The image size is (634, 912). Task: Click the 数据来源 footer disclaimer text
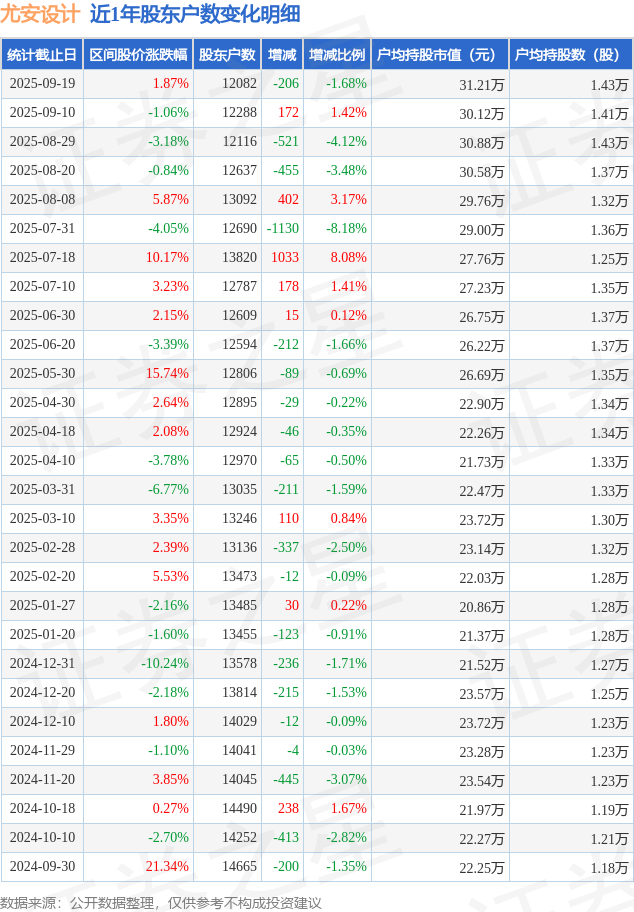click(161, 902)
